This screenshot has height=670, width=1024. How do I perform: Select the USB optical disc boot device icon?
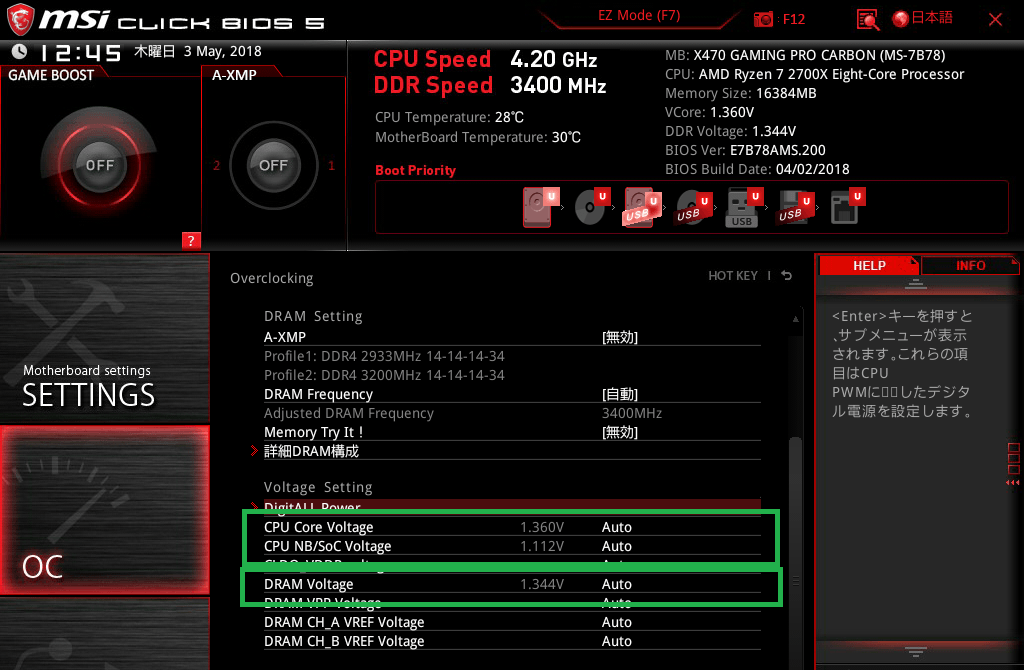[x=694, y=208]
